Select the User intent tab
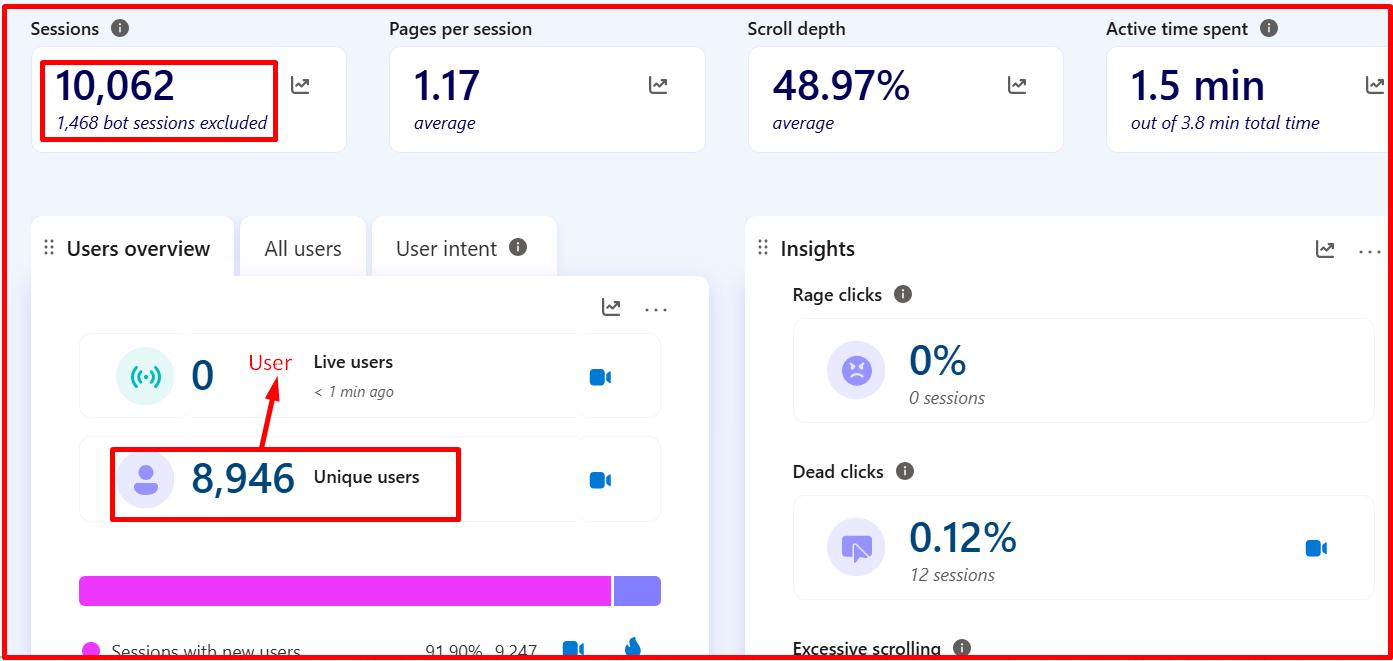 [446, 249]
